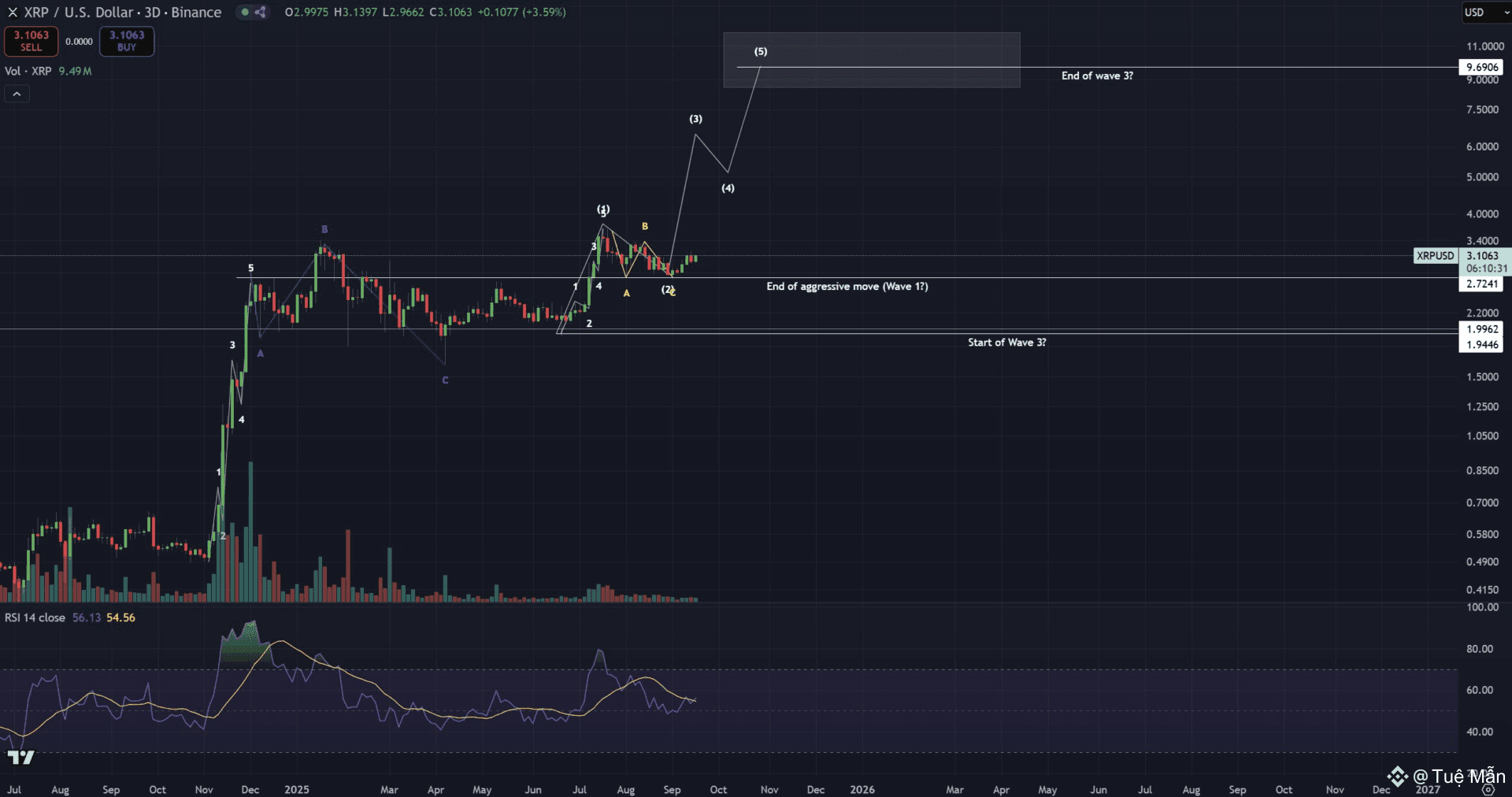
Task: Select the 'Start of Wave 3?' annotation
Action: [1007, 343]
